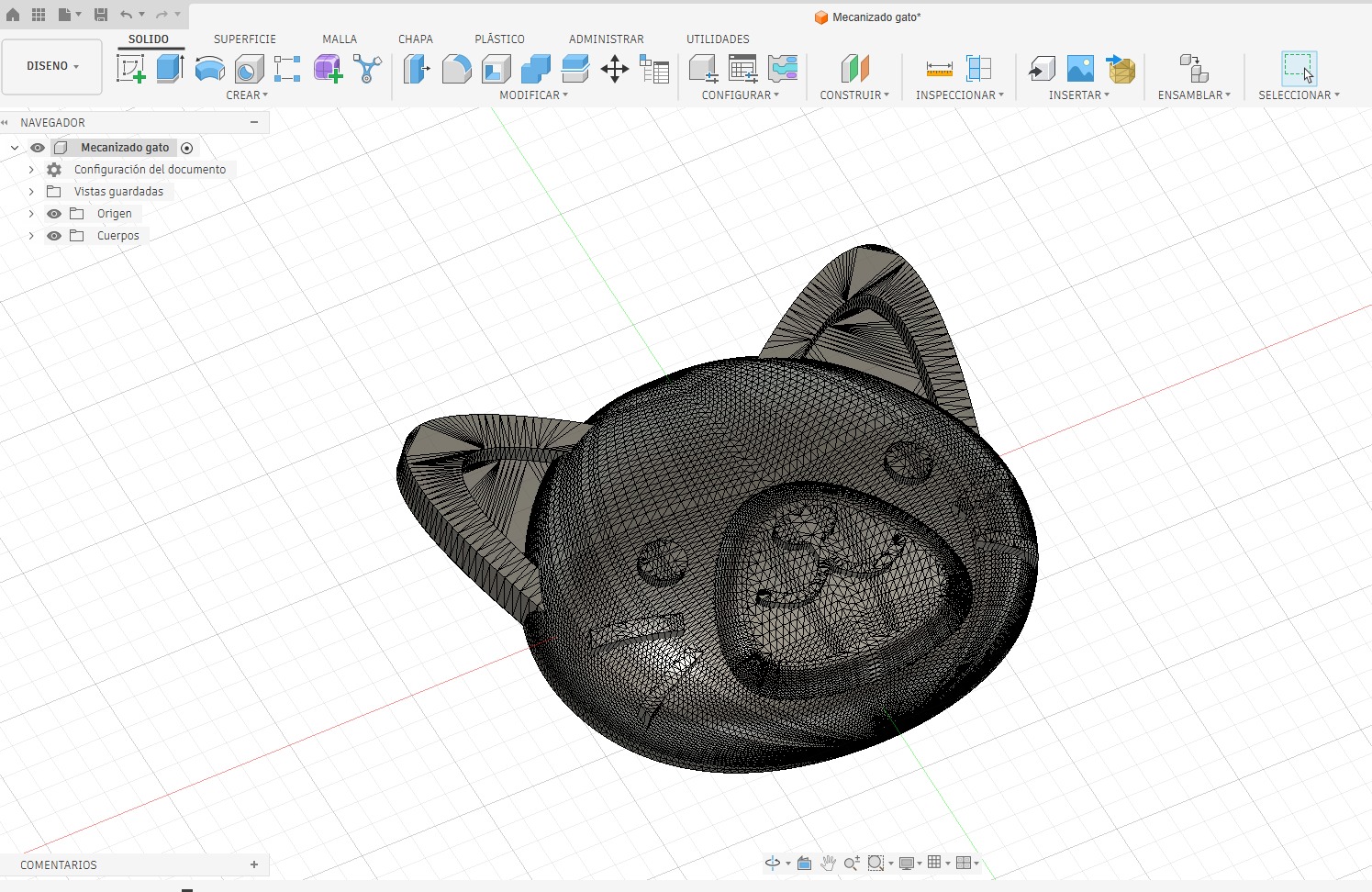Open the Automated Modeling tool
The height and width of the screenshot is (892, 1372).
pos(367,69)
